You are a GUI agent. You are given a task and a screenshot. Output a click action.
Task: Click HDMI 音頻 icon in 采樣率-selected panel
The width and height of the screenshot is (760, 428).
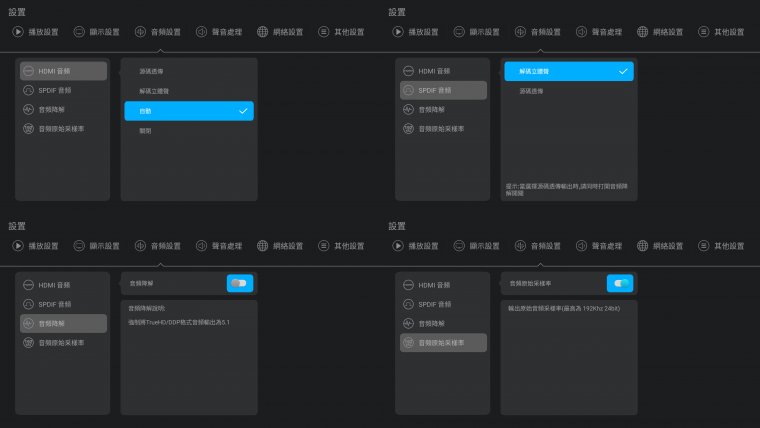[409, 285]
